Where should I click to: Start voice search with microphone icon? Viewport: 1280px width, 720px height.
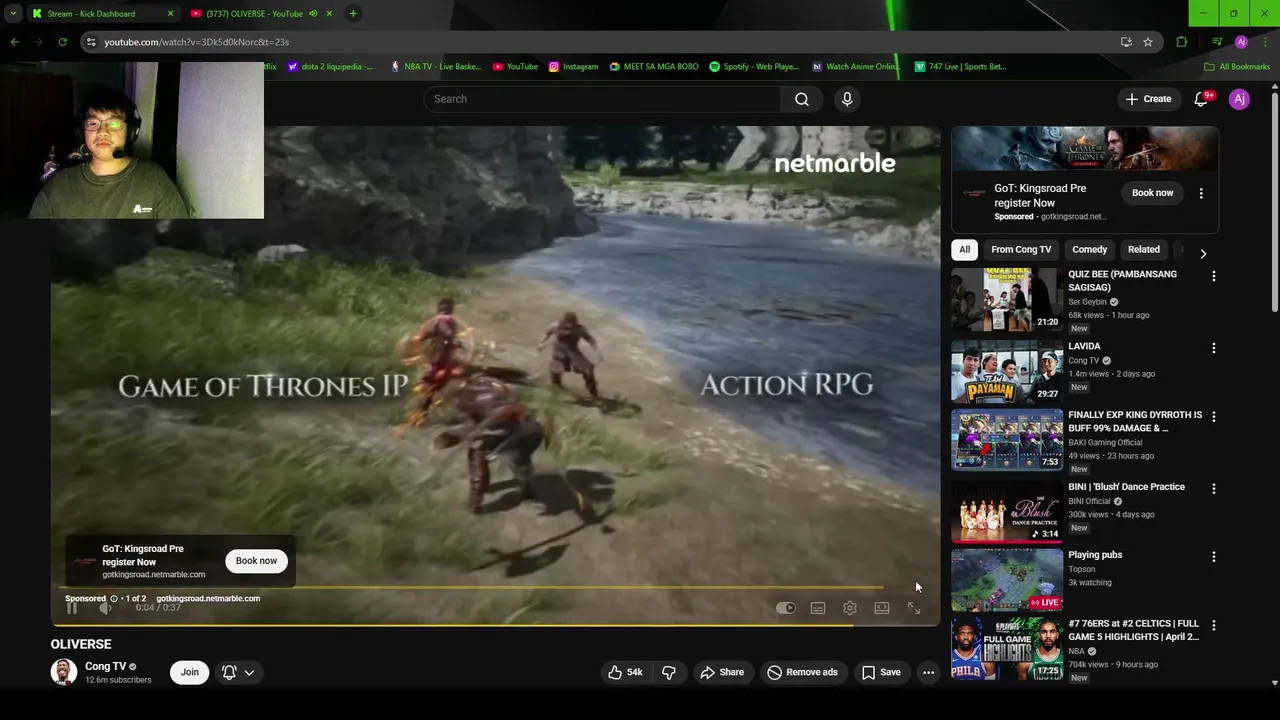[x=847, y=99]
